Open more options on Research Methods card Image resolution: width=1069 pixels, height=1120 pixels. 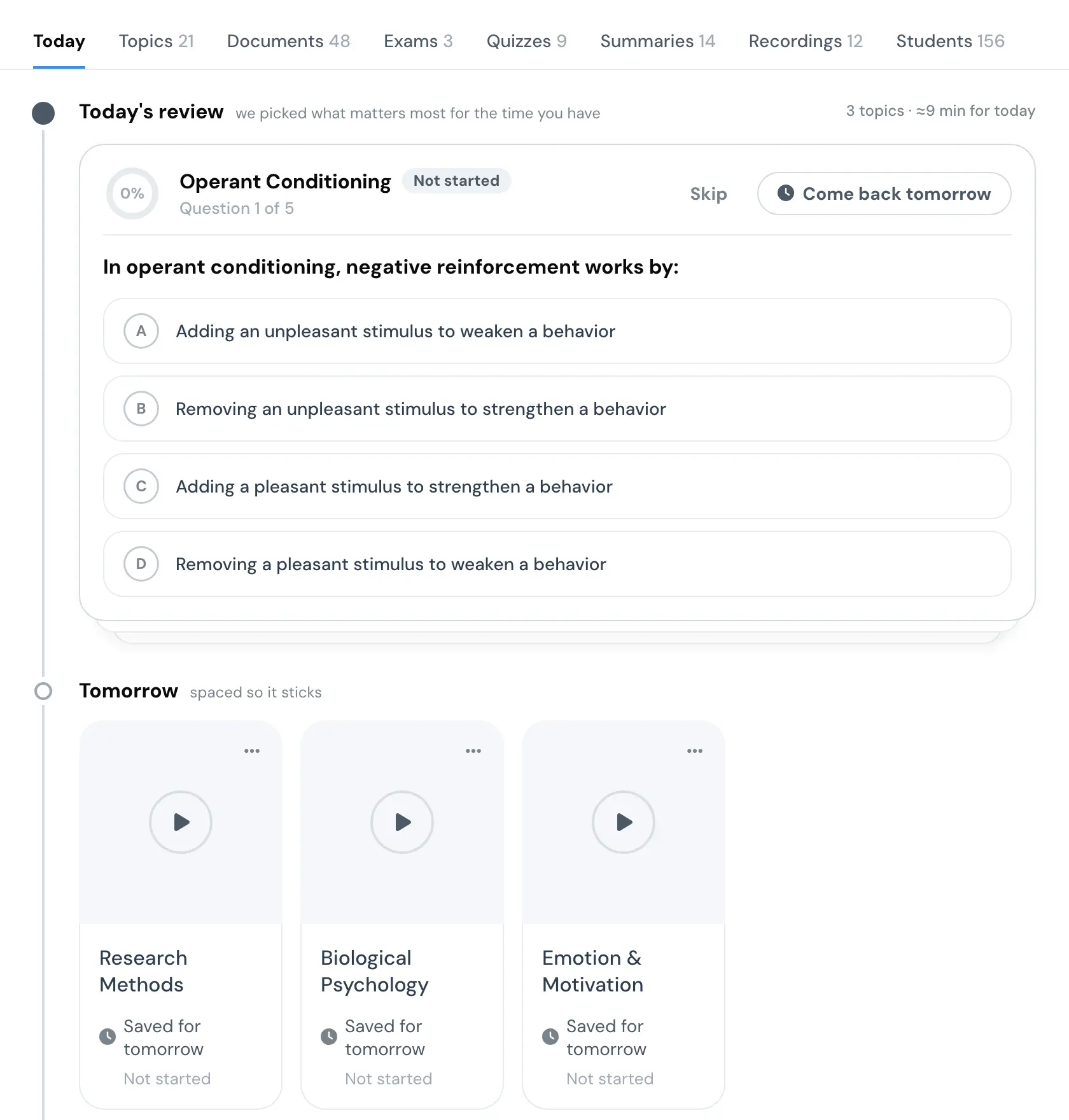pyautogui.click(x=252, y=751)
